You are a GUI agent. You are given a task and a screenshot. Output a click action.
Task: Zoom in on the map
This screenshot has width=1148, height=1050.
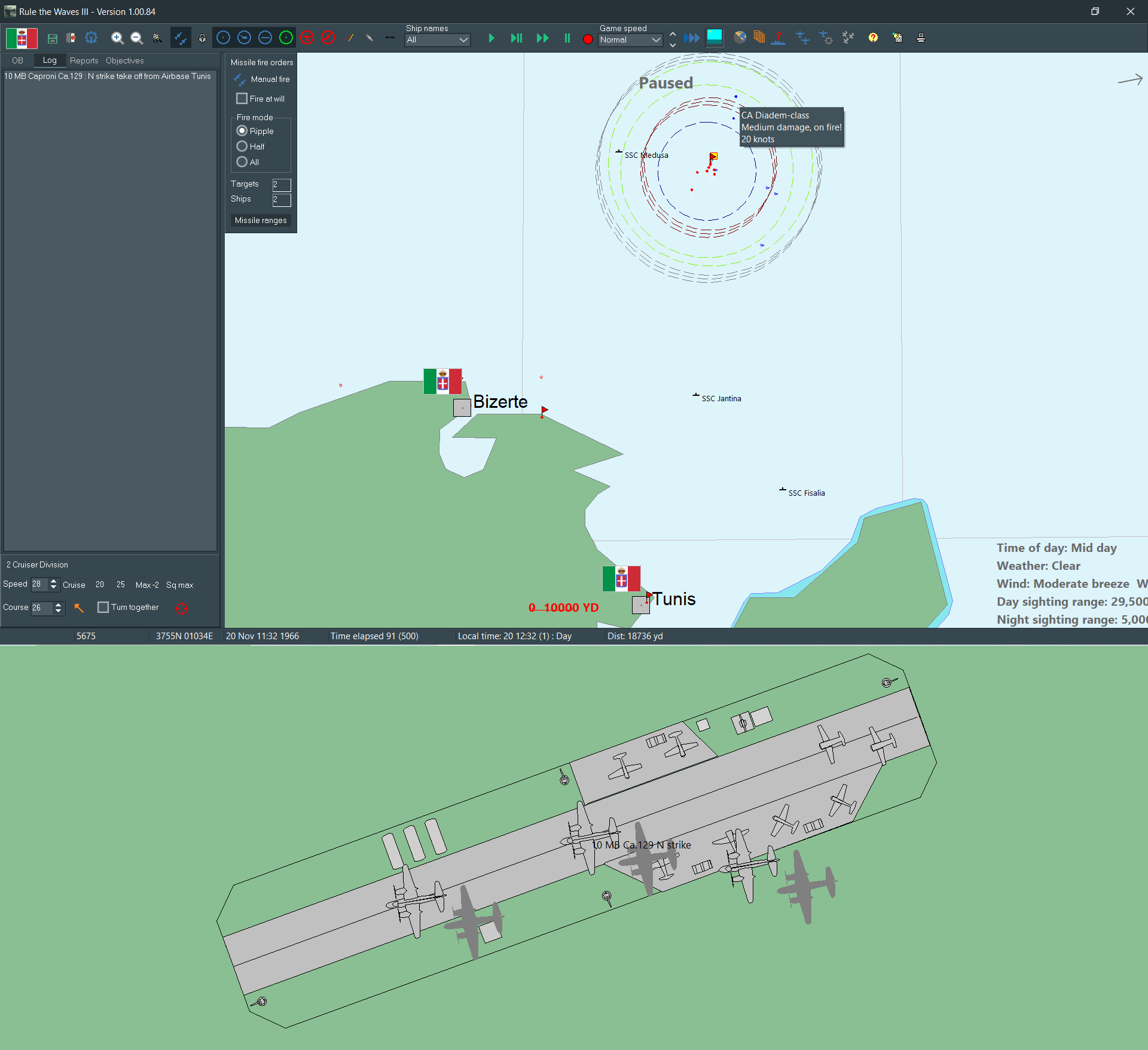[x=117, y=38]
